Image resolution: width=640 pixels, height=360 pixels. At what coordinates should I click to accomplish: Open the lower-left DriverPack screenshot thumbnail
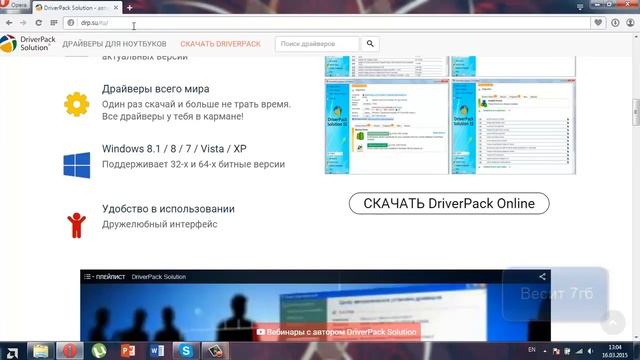[x=386, y=127]
